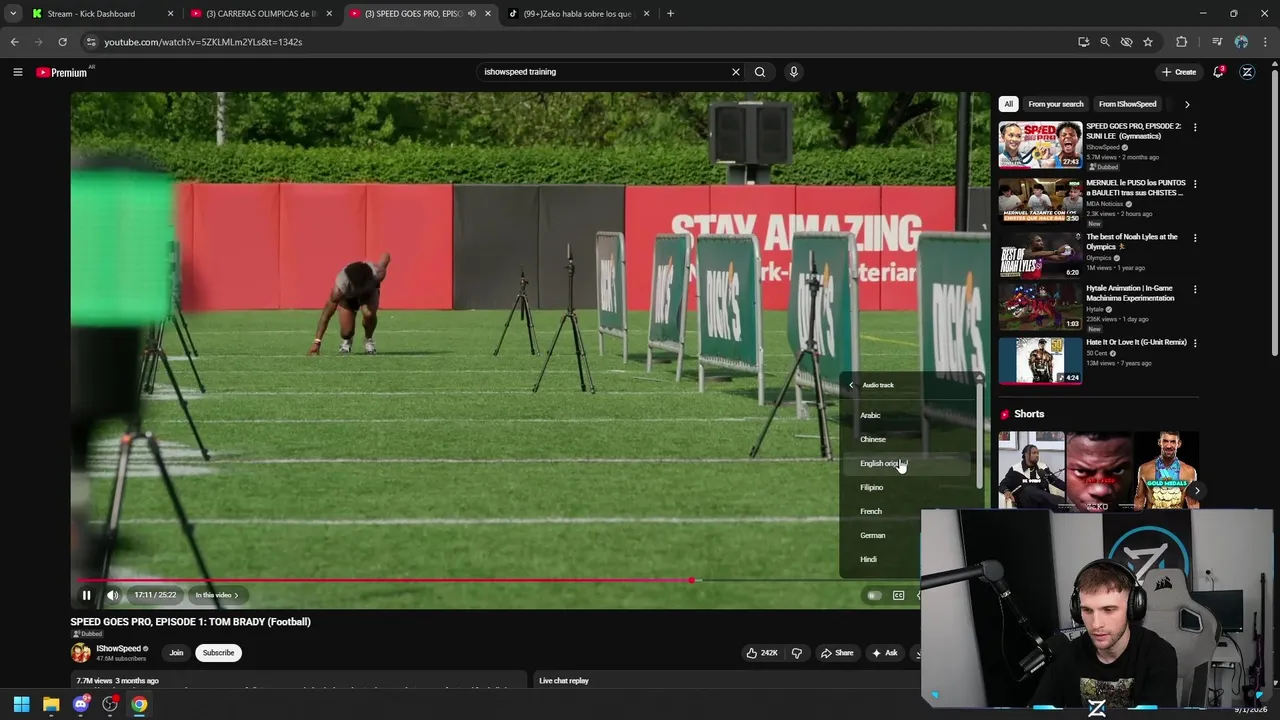Open the account avatar menu

point(1247,72)
